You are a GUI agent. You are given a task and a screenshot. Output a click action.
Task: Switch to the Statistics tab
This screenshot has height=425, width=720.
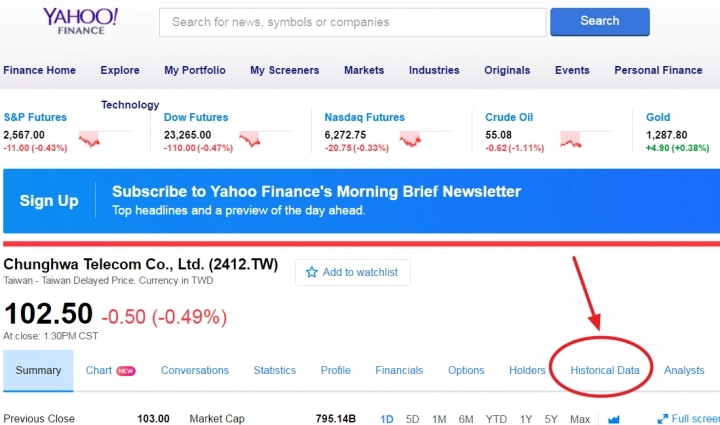click(275, 370)
